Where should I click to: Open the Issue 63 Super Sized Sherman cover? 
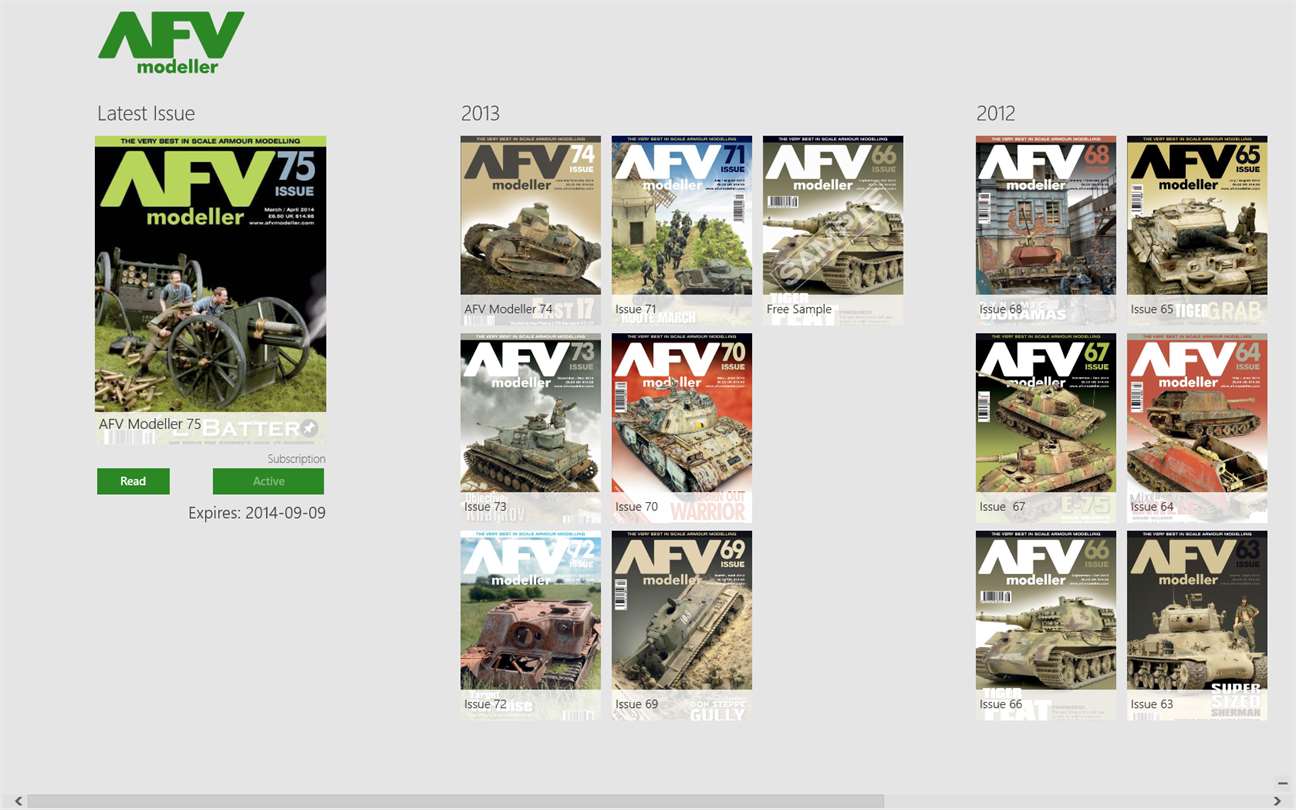[x=1197, y=625]
